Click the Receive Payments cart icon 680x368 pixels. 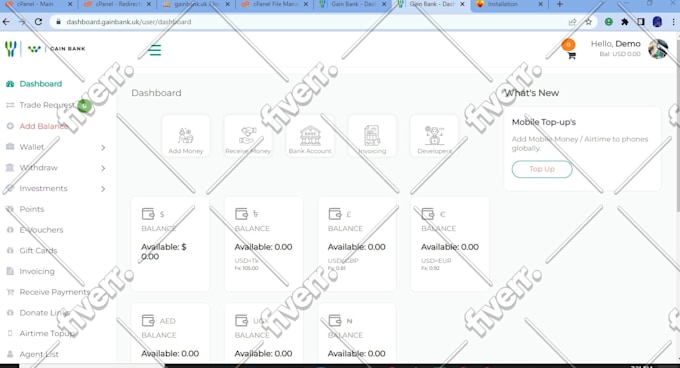[x=10, y=292]
